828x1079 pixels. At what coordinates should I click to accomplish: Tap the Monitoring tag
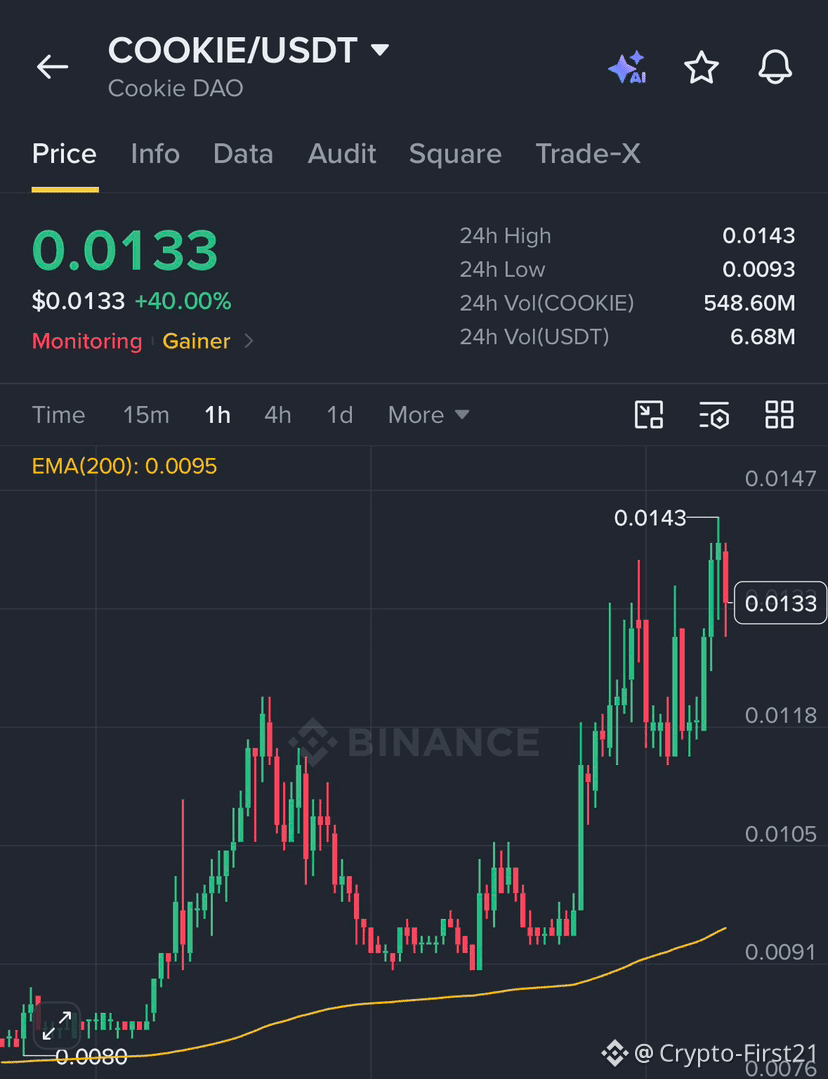tap(87, 341)
